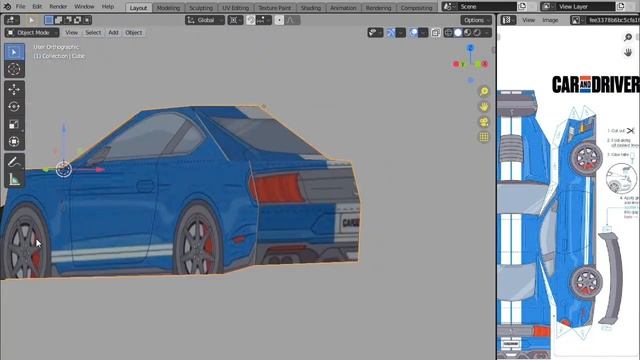Image resolution: width=640 pixels, height=360 pixels.
Task: Open proportional falloff dropdown
Action: pyautogui.click(x=292, y=20)
